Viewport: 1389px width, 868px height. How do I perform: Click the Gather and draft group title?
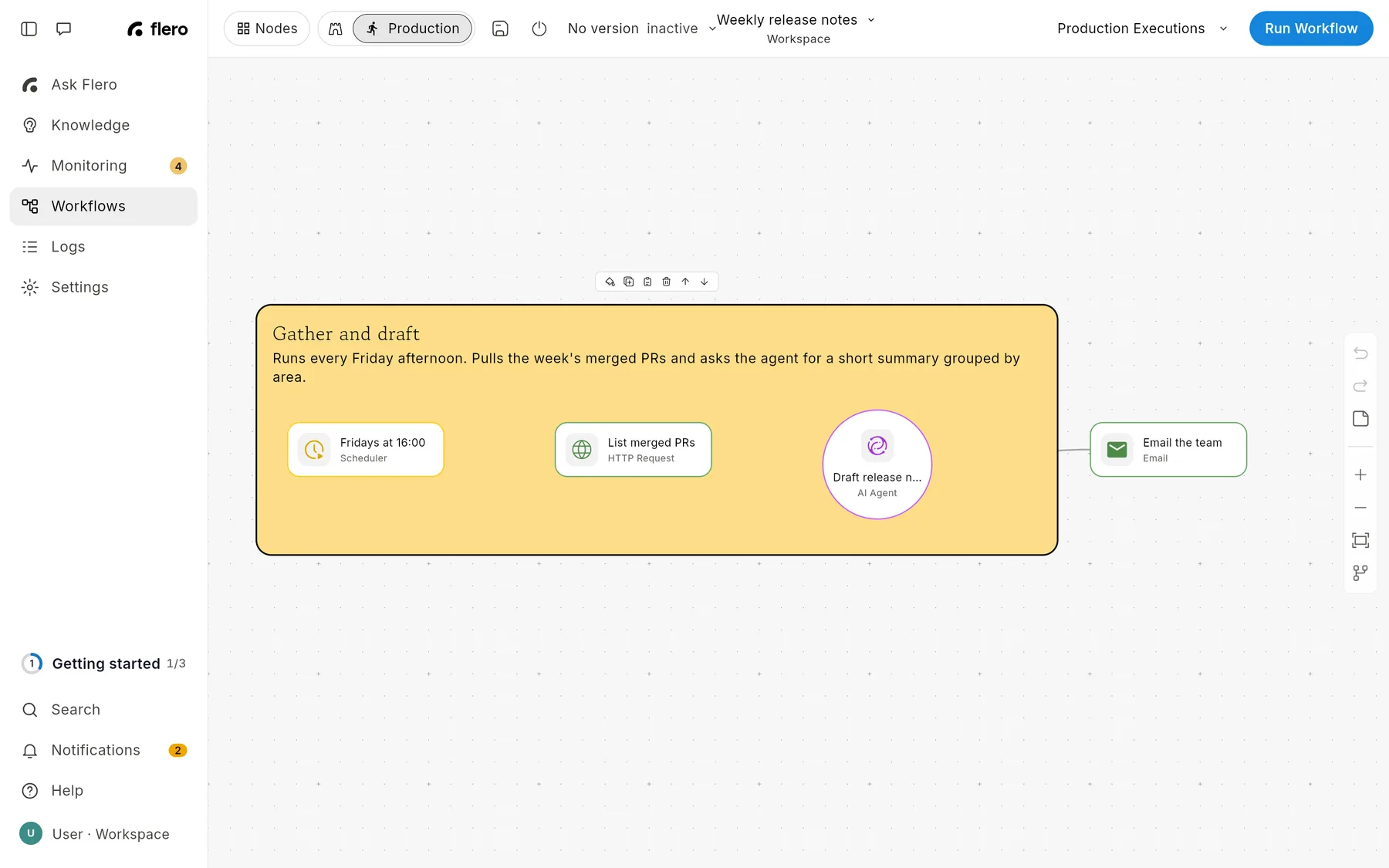pyautogui.click(x=346, y=333)
